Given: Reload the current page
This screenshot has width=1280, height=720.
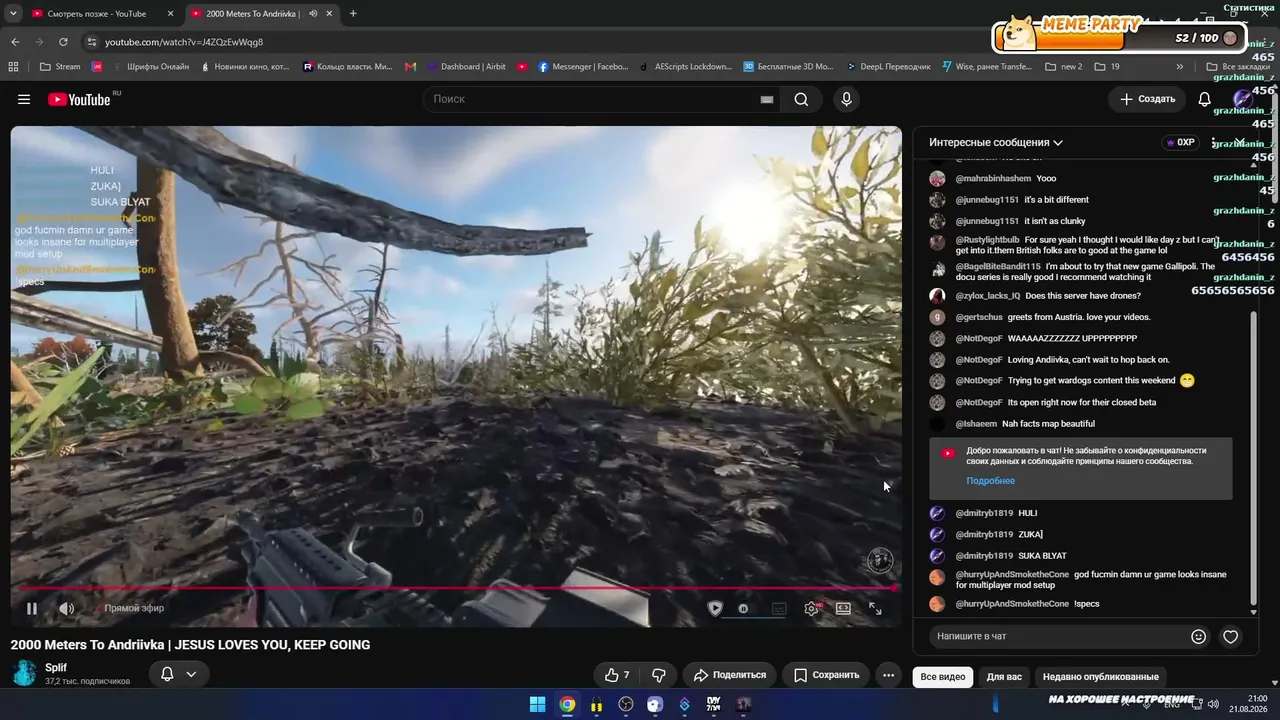Looking at the screenshot, I should point(63,42).
